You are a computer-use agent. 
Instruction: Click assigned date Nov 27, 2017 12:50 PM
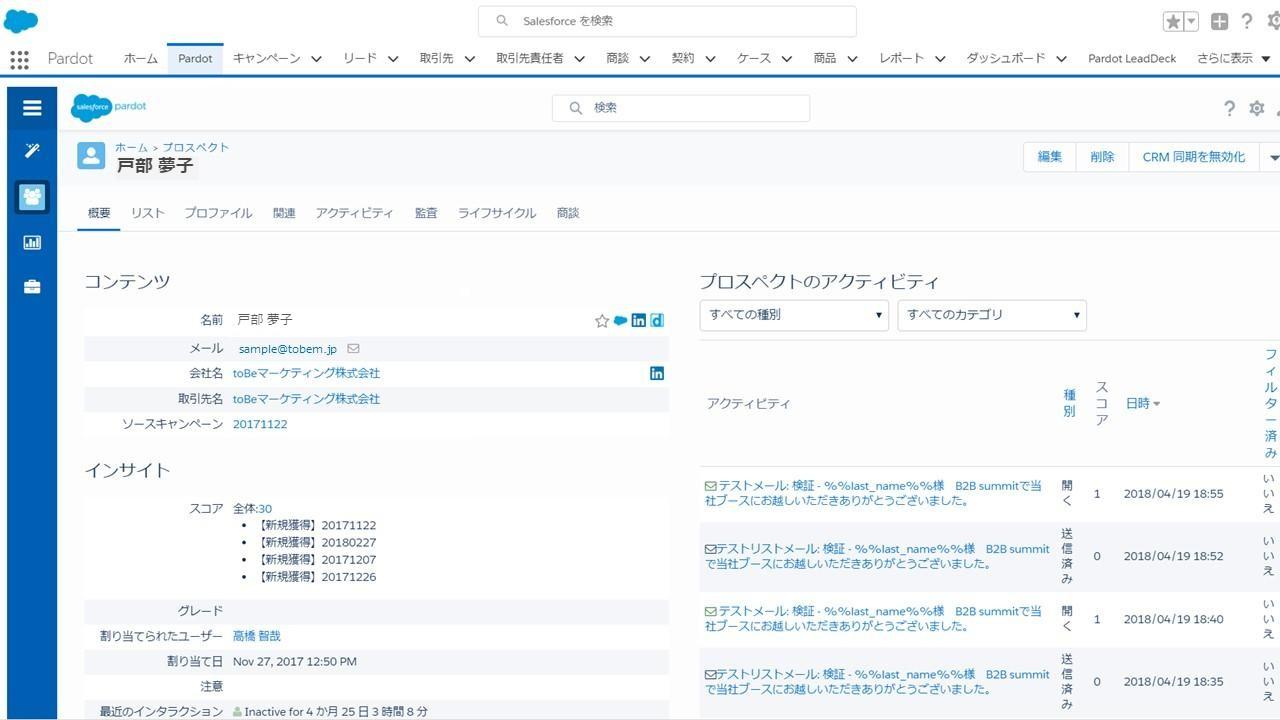click(295, 661)
